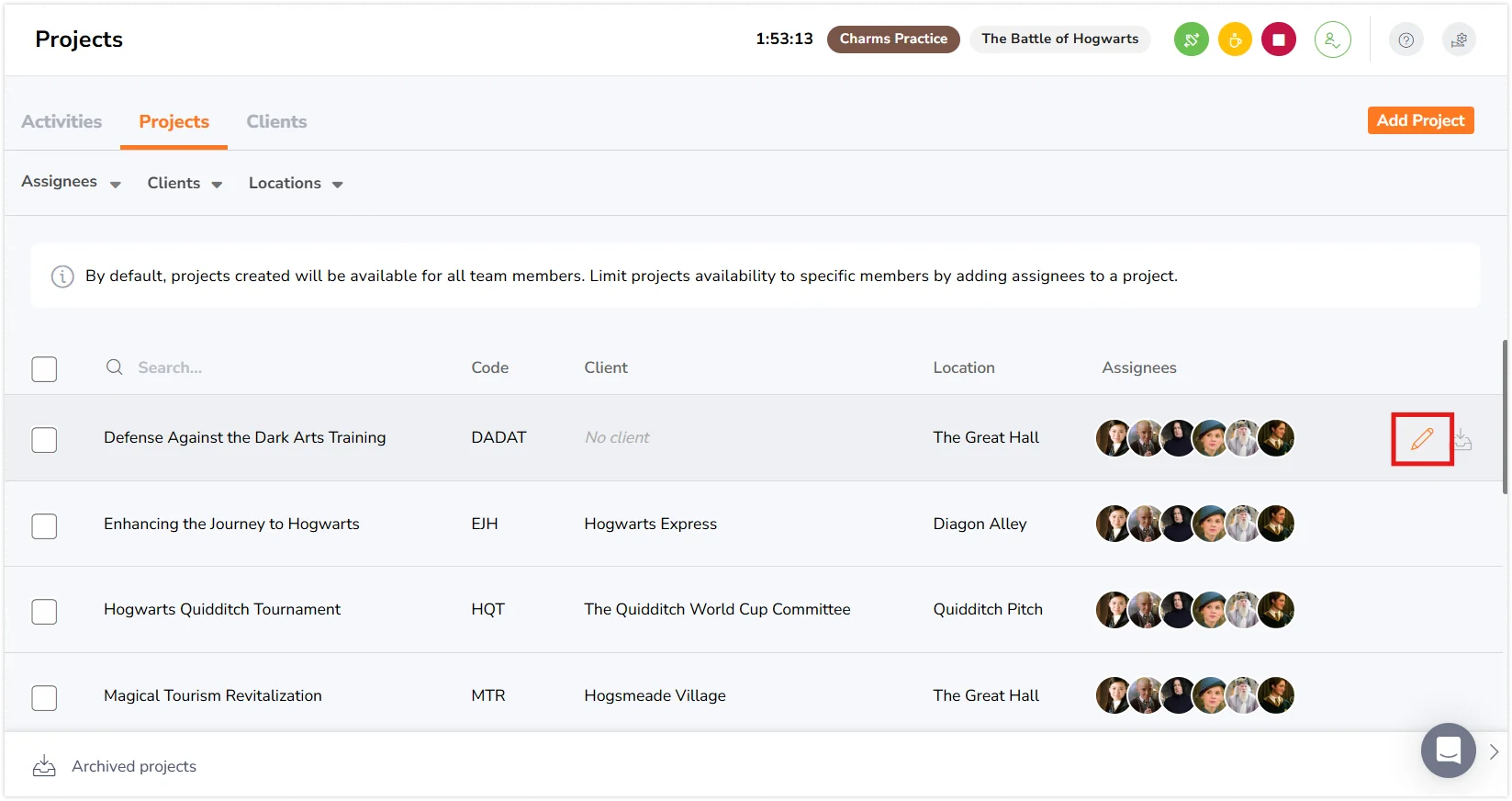Image resolution: width=1512 pixels, height=801 pixels.
Task: Click the vertical scrollbar of project list
Action: [1505, 417]
